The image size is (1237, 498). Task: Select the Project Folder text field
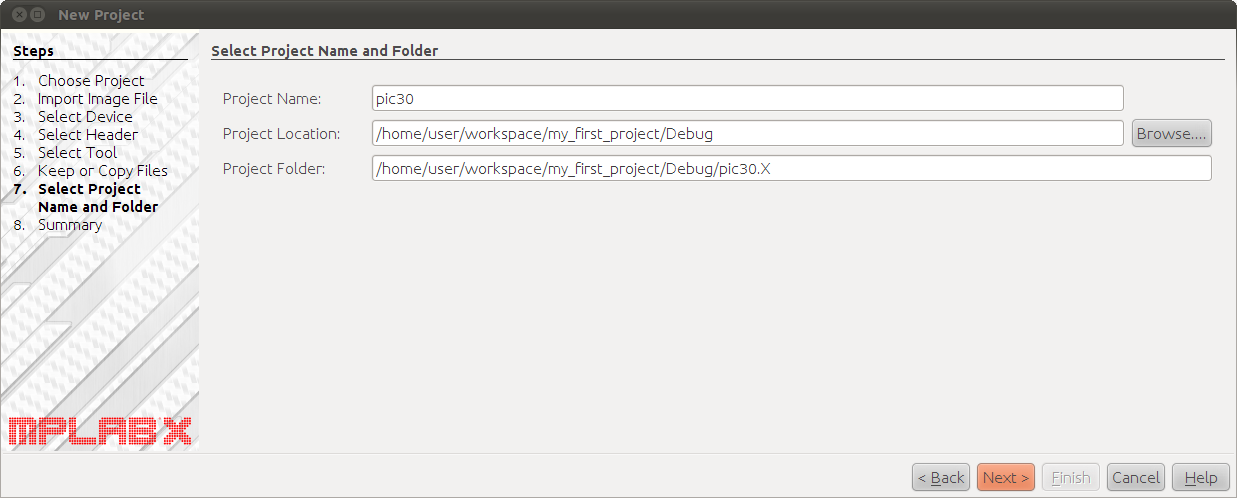pyautogui.click(x=792, y=168)
